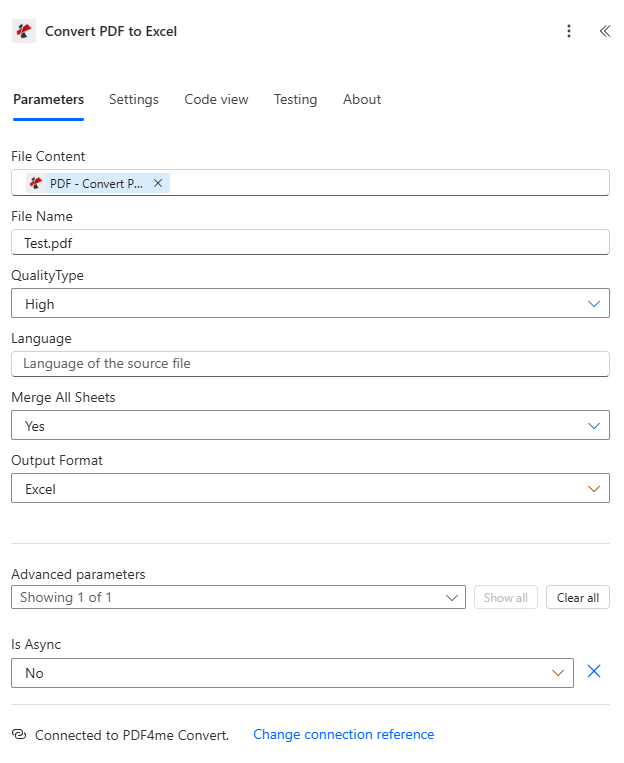
Task: Remove the PDF file content token
Action: [x=158, y=183]
